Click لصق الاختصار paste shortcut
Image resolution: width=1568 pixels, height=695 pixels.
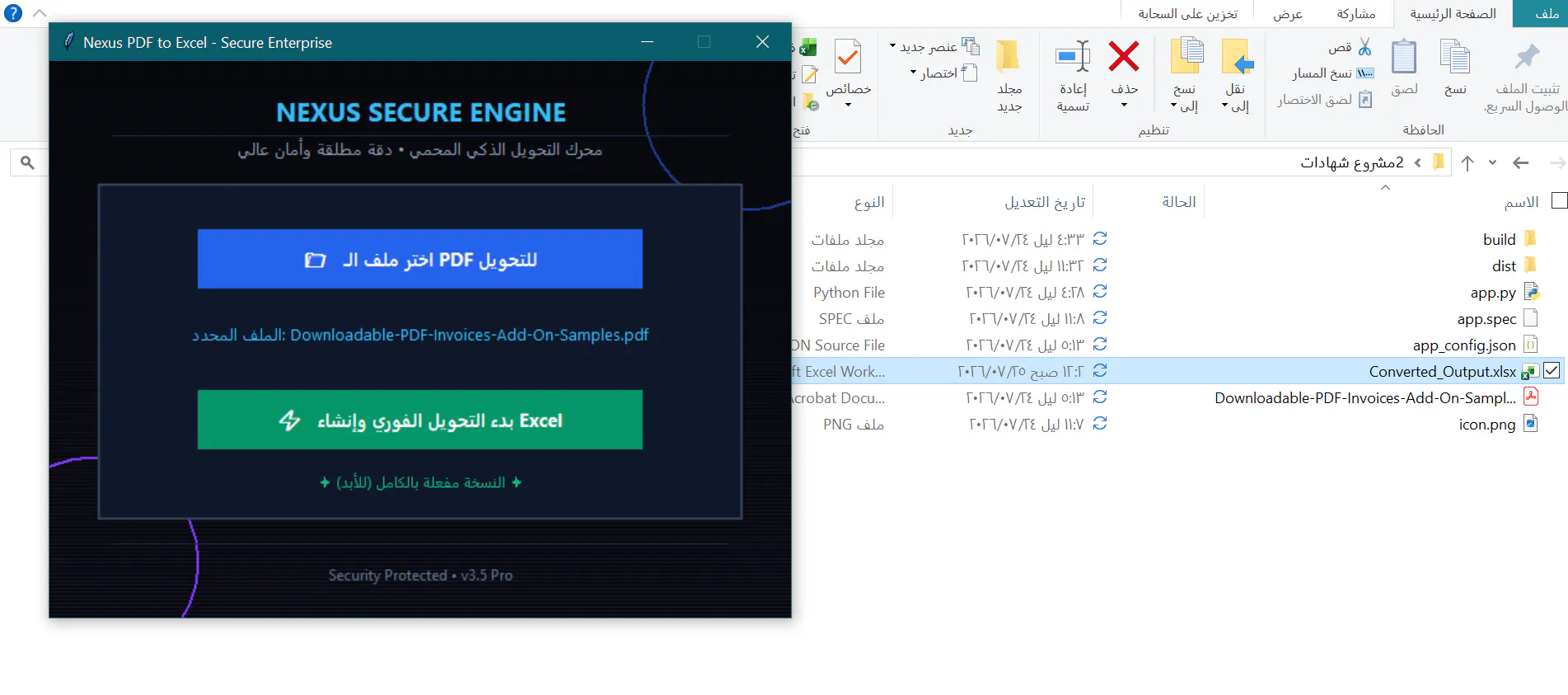(1324, 100)
